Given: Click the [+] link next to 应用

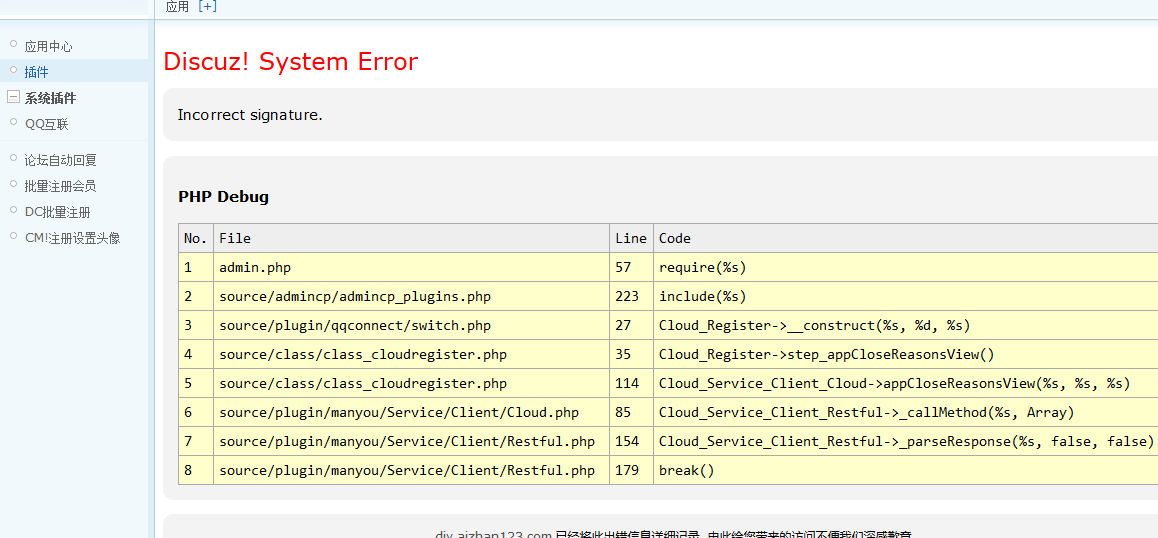Looking at the screenshot, I should [208, 7].
